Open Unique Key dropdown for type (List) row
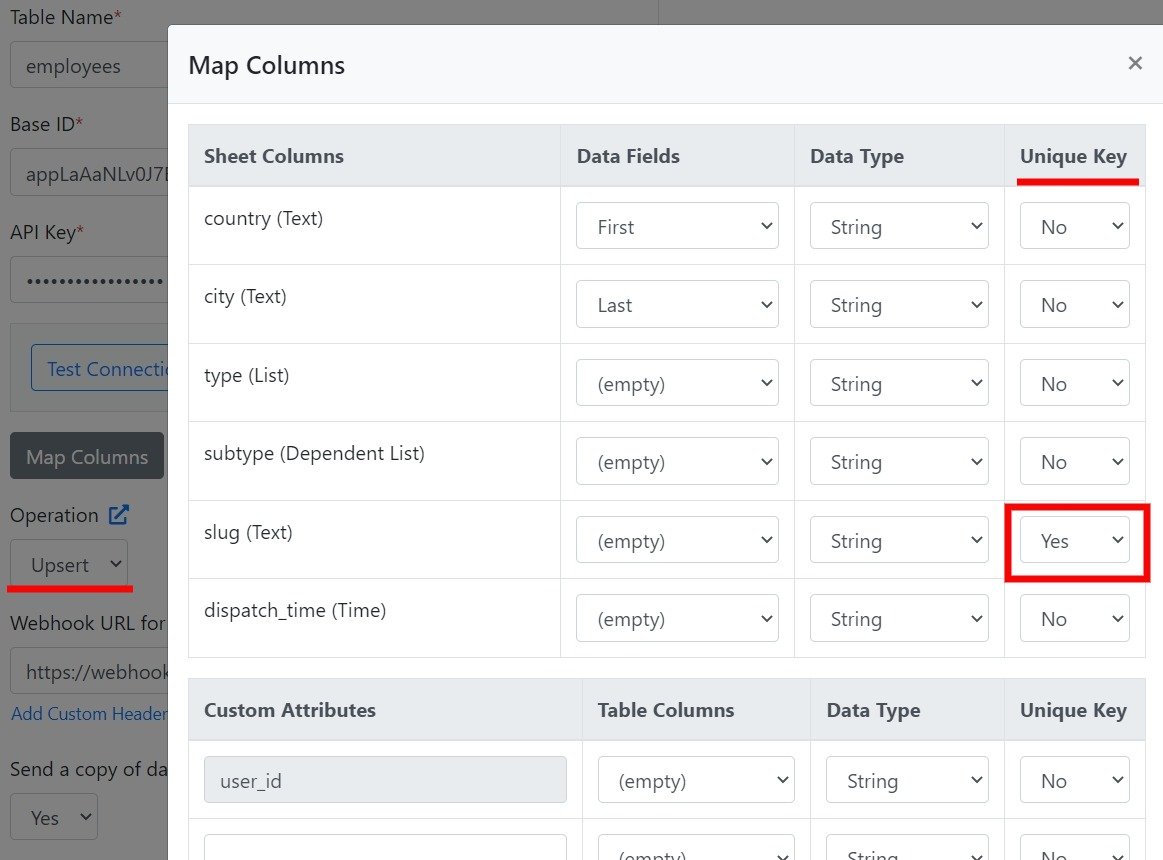Viewport: 1163px width, 860px height. click(x=1075, y=383)
